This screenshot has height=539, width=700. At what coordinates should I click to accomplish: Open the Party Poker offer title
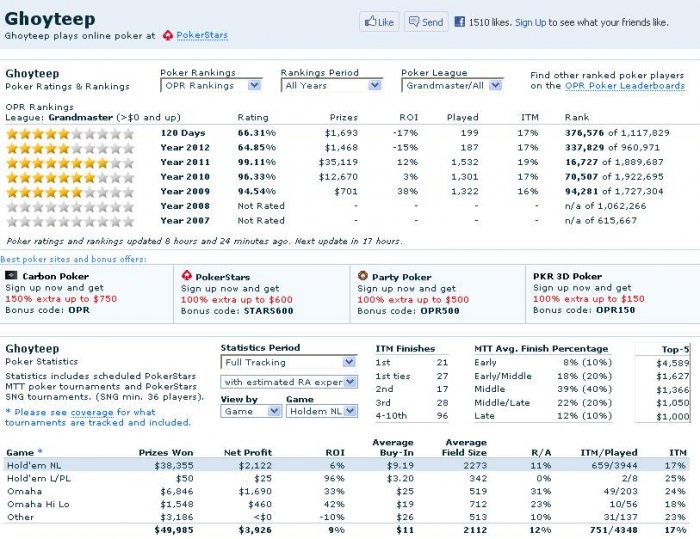coord(401,277)
